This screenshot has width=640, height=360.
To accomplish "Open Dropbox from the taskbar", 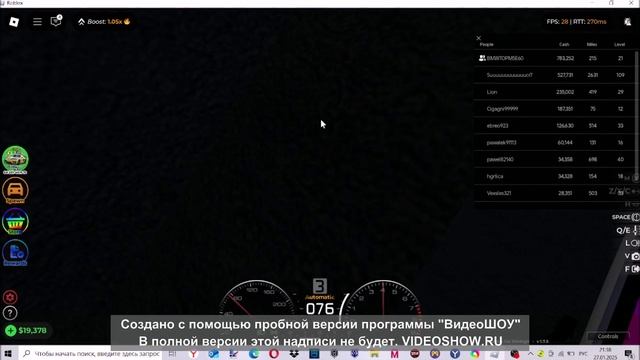I will click(x=294, y=354).
